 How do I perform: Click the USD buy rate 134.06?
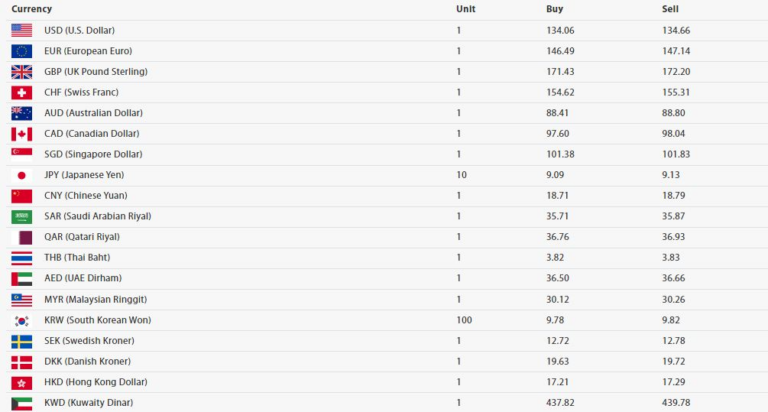click(x=561, y=30)
